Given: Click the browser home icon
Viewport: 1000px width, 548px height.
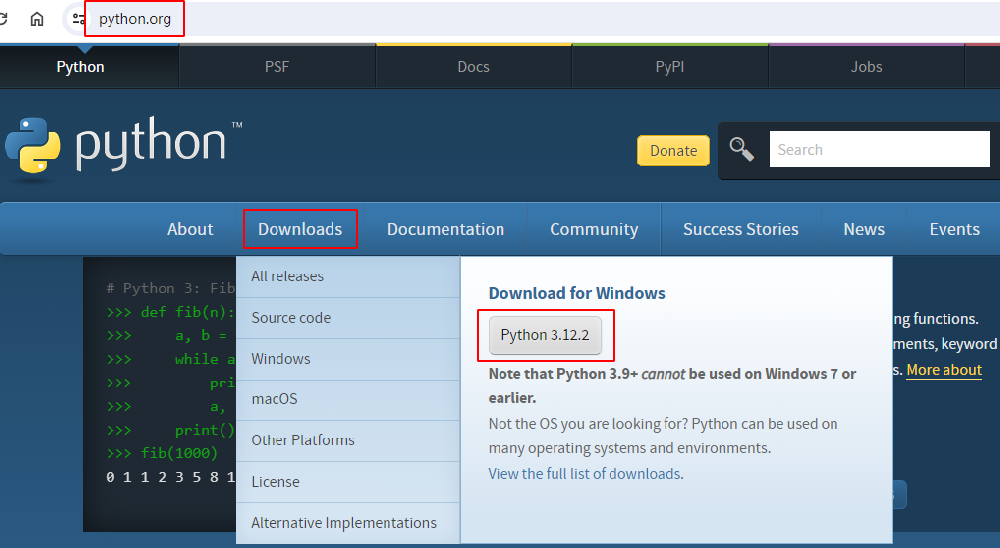Looking at the screenshot, I should tap(37, 19).
